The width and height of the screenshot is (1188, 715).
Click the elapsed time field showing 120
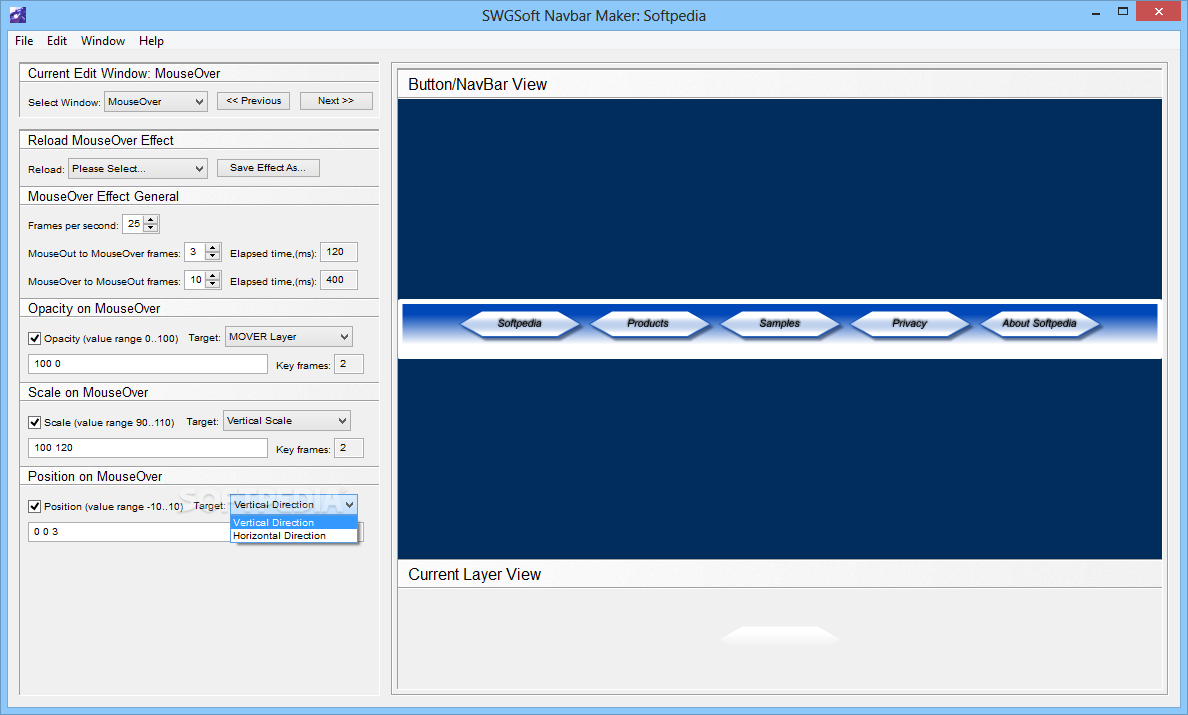point(339,252)
